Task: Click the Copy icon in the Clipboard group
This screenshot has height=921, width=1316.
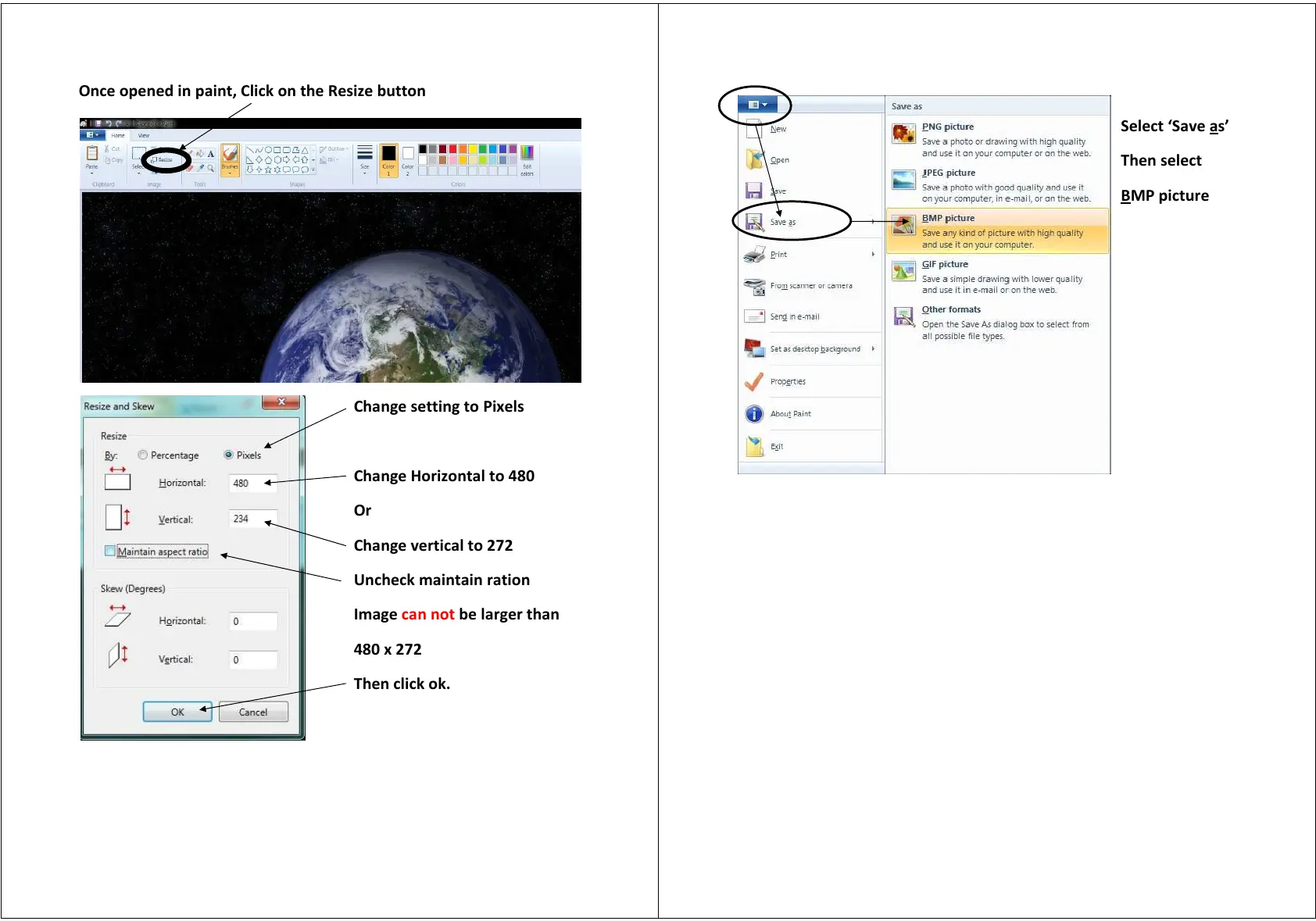Action: pos(107,160)
